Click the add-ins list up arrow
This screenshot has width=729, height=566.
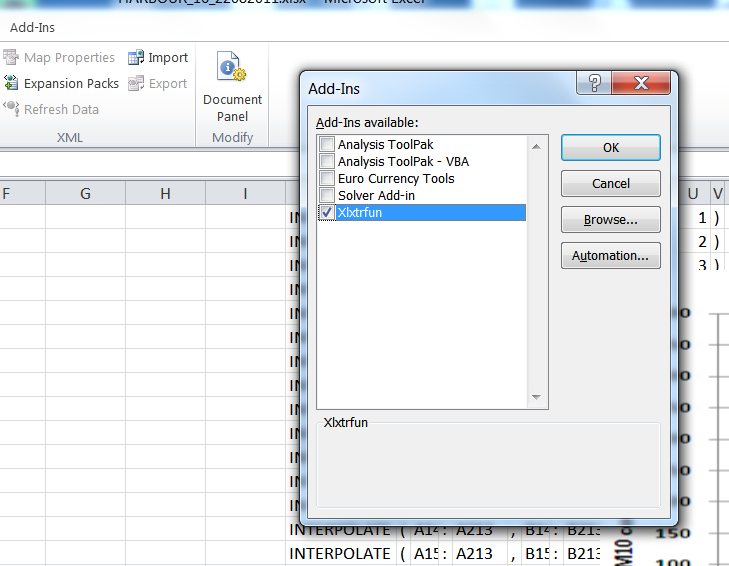(x=536, y=146)
